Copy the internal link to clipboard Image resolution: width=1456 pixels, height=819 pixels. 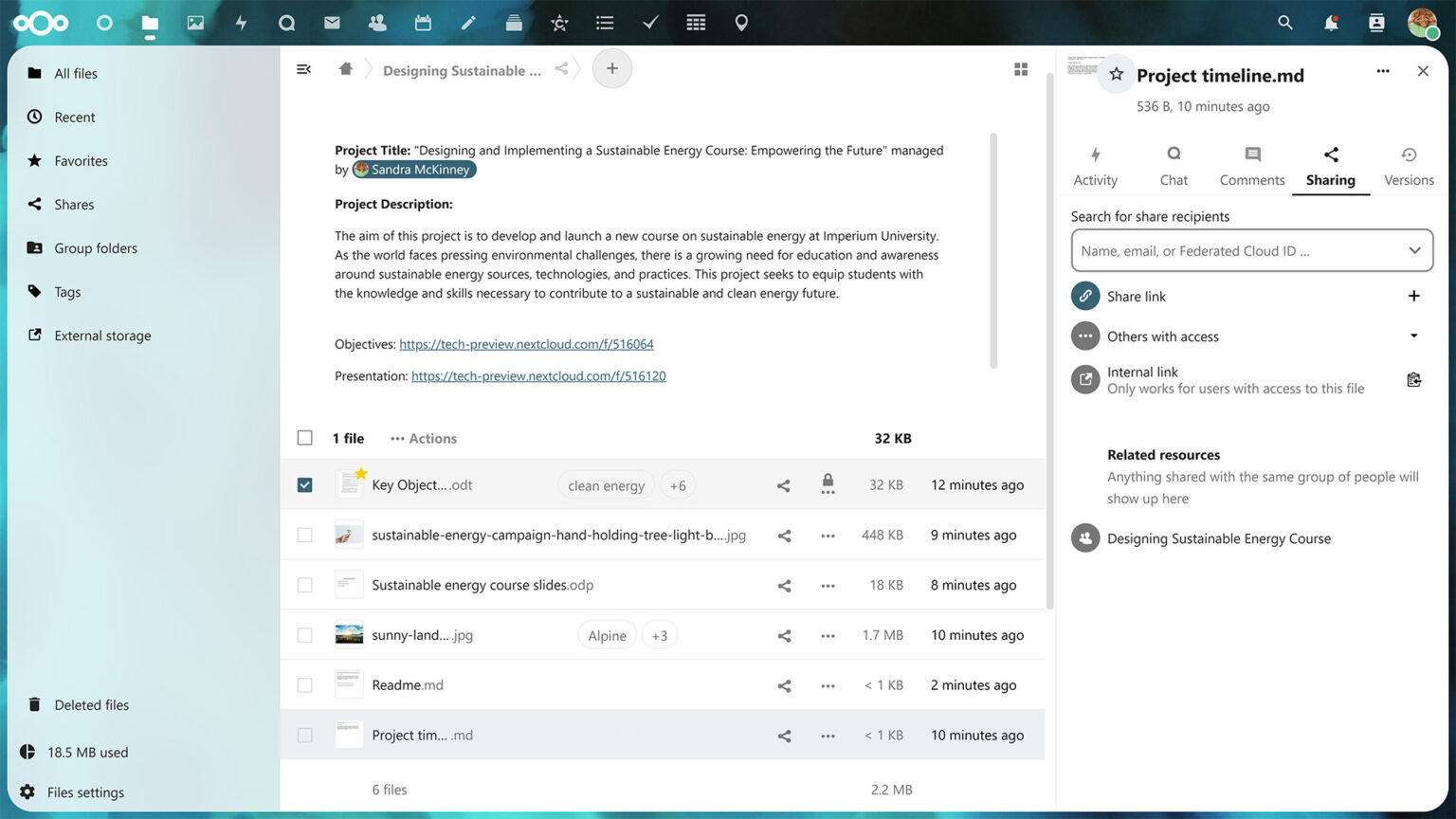pyautogui.click(x=1413, y=380)
